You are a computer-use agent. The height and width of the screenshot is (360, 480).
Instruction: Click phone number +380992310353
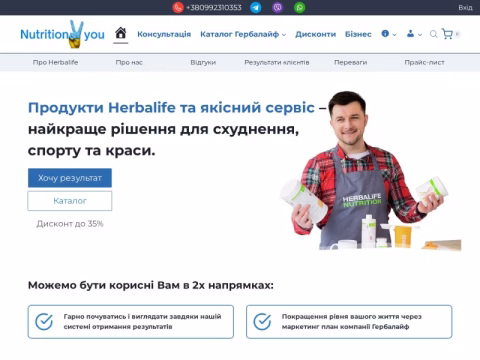point(214,7)
